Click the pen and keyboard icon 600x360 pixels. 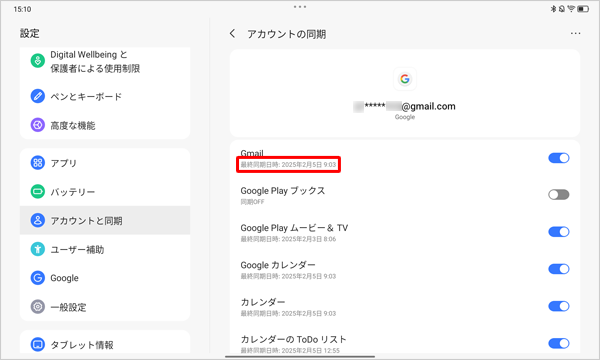38,96
